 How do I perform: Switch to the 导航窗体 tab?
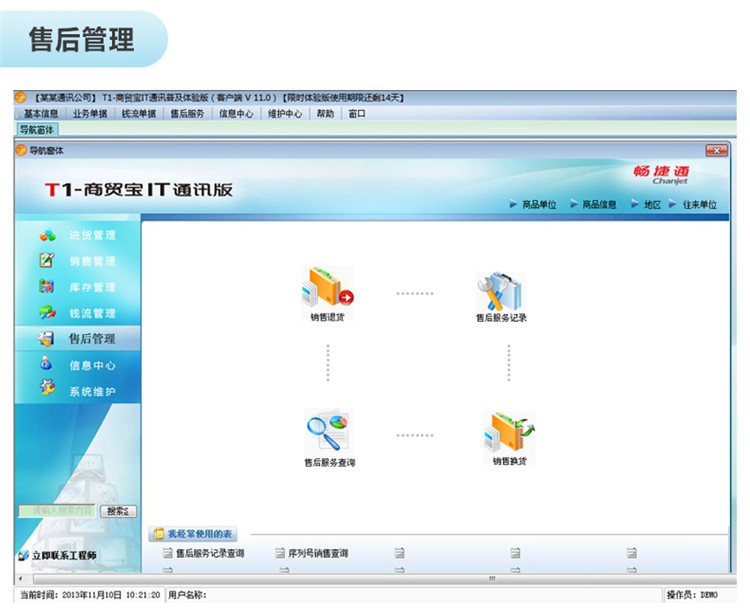[37, 130]
